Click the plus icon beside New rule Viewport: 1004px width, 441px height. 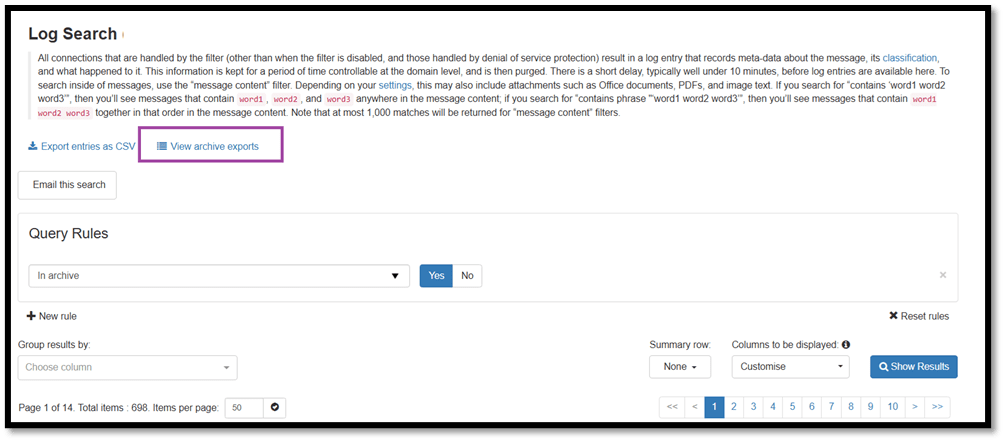pos(31,316)
